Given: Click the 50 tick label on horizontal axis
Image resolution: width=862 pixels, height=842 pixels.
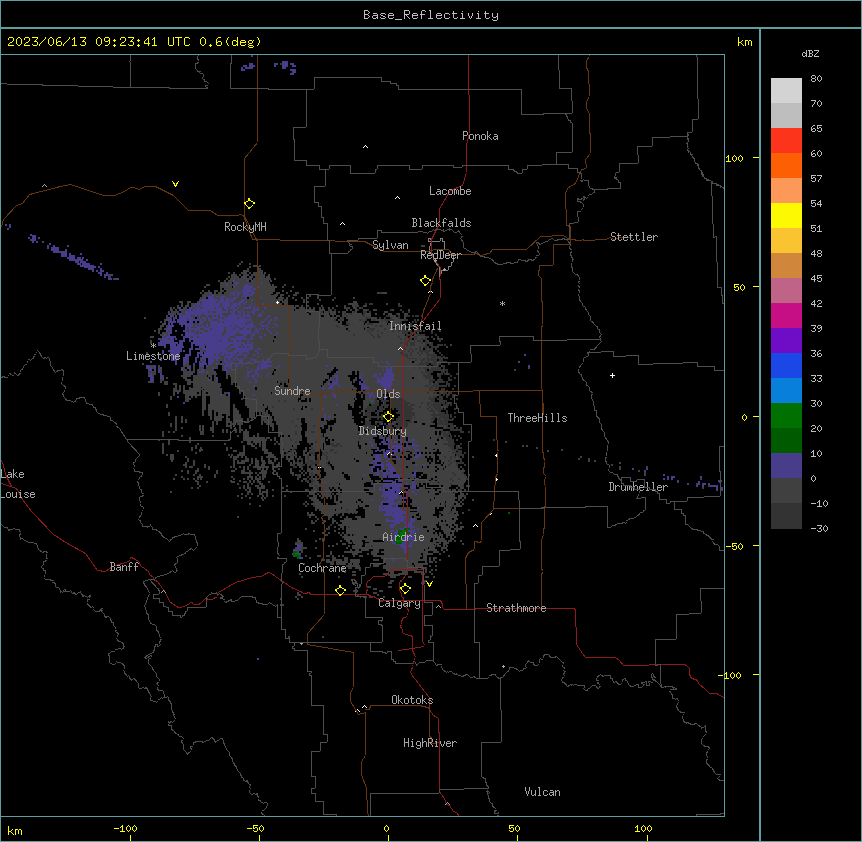Looking at the screenshot, I should coord(514,828).
